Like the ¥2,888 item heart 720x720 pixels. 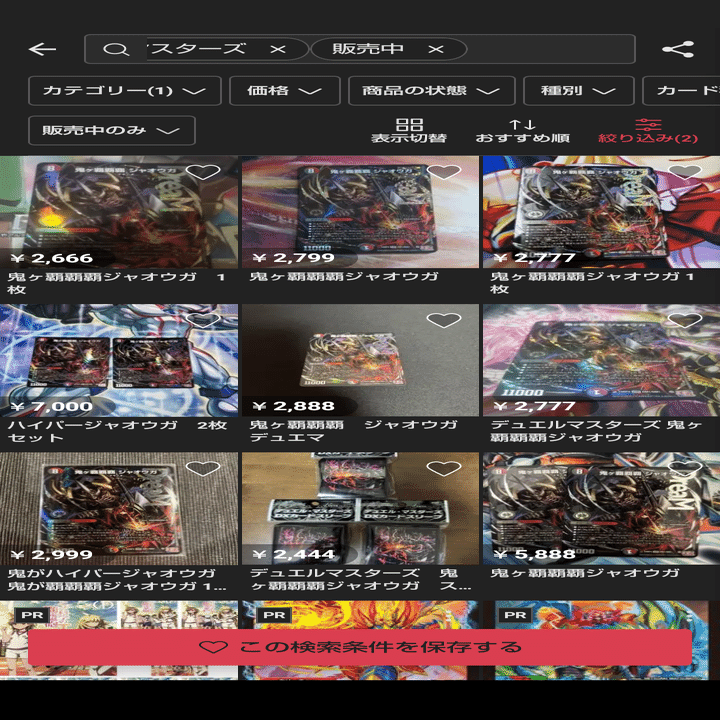(444, 320)
